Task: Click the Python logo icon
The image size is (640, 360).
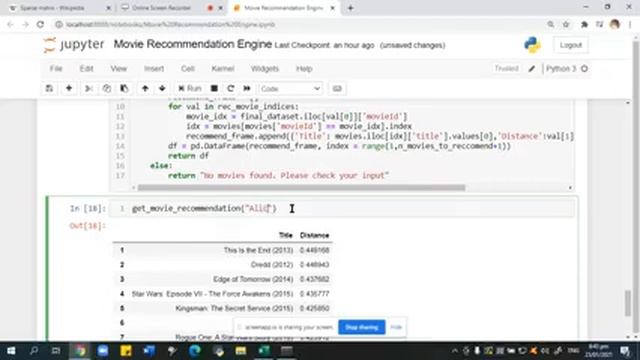Action: point(532,45)
